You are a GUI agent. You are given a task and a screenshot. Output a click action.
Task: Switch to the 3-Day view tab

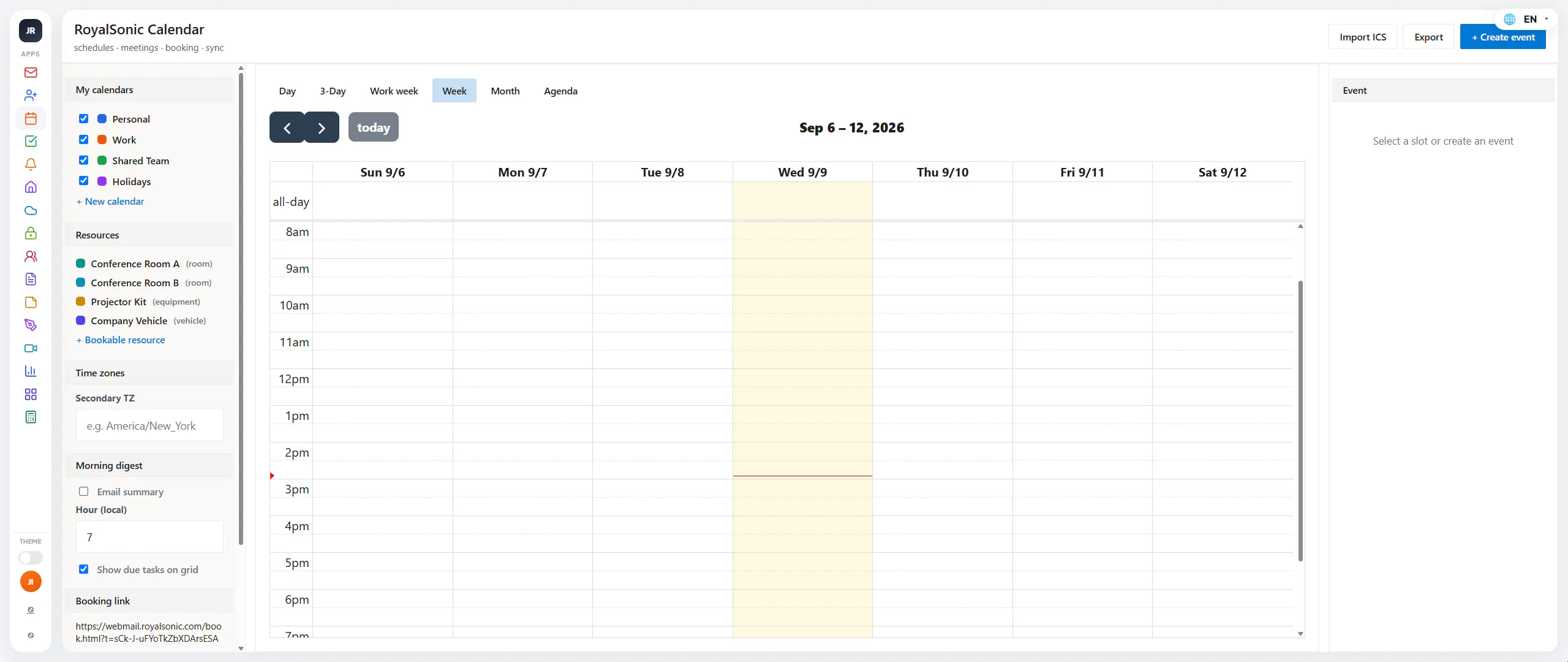[333, 91]
